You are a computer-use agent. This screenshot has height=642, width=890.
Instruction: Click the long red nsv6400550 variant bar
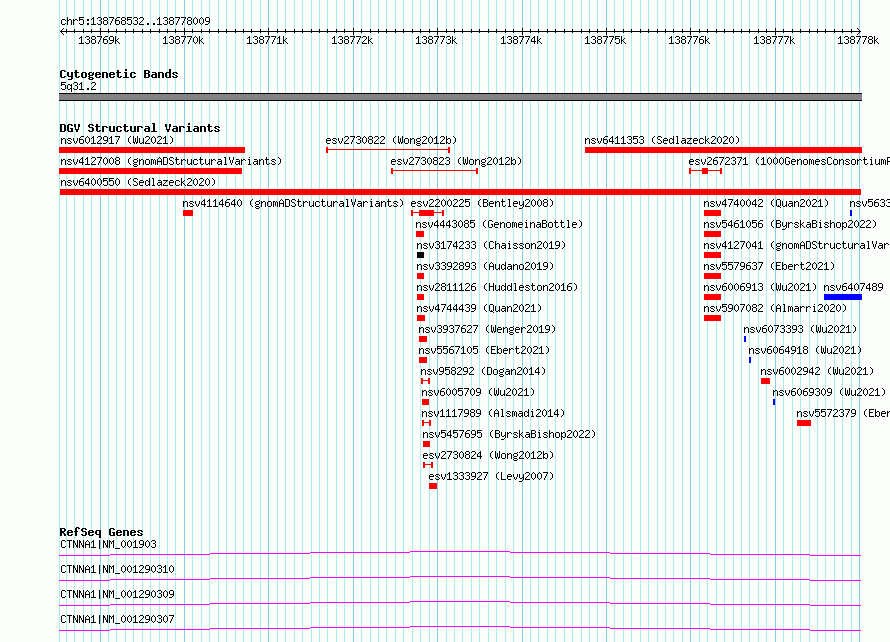tap(460, 192)
